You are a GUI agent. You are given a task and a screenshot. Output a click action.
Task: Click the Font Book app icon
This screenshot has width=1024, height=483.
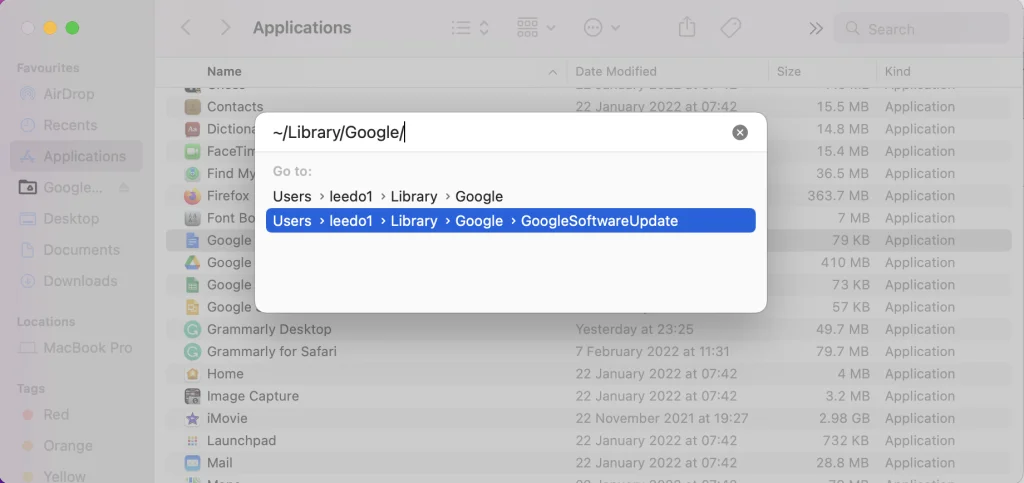pyautogui.click(x=192, y=218)
